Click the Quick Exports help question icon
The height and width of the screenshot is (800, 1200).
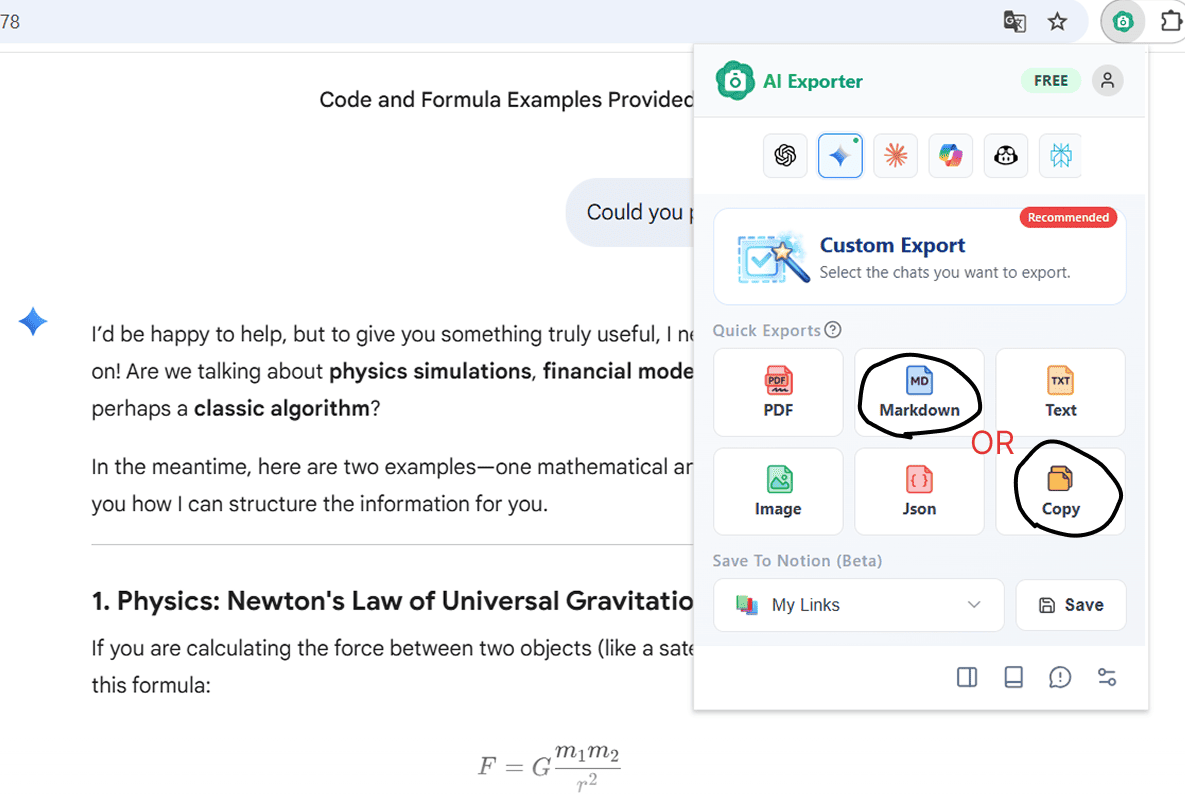pyautogui.click(x=833, y=330)
